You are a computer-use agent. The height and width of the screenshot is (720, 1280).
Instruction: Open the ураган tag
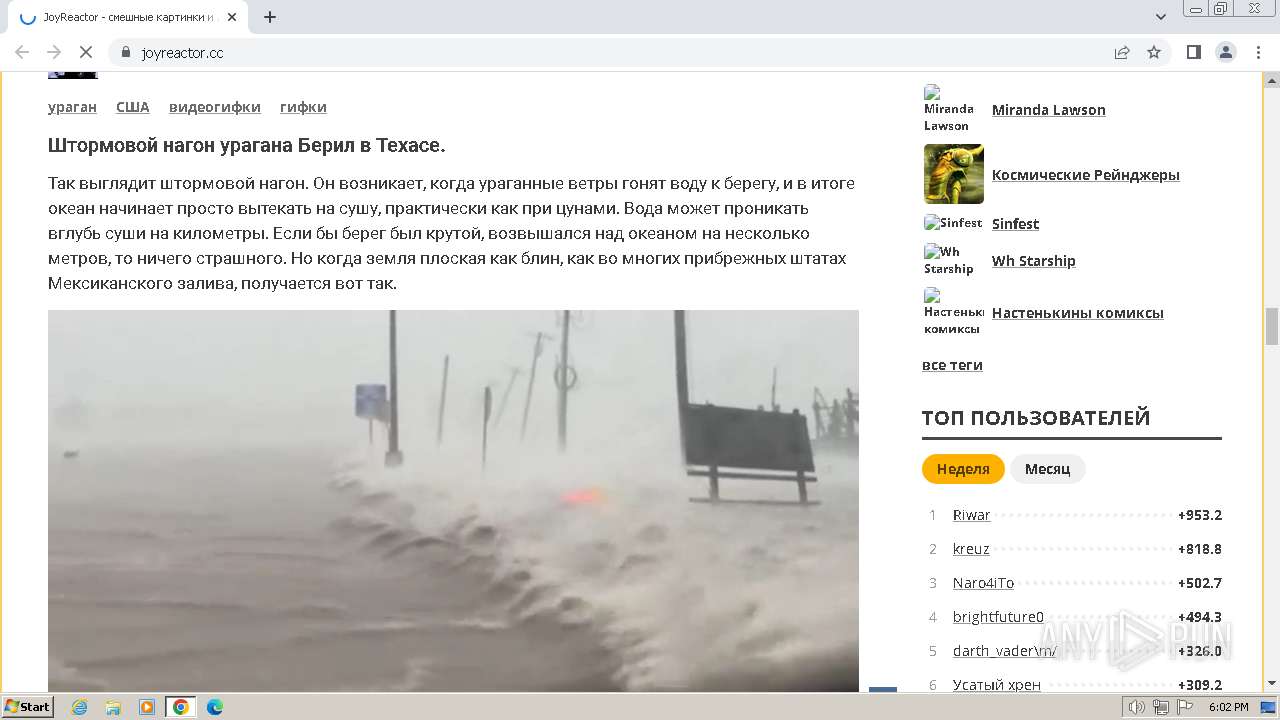72,107
